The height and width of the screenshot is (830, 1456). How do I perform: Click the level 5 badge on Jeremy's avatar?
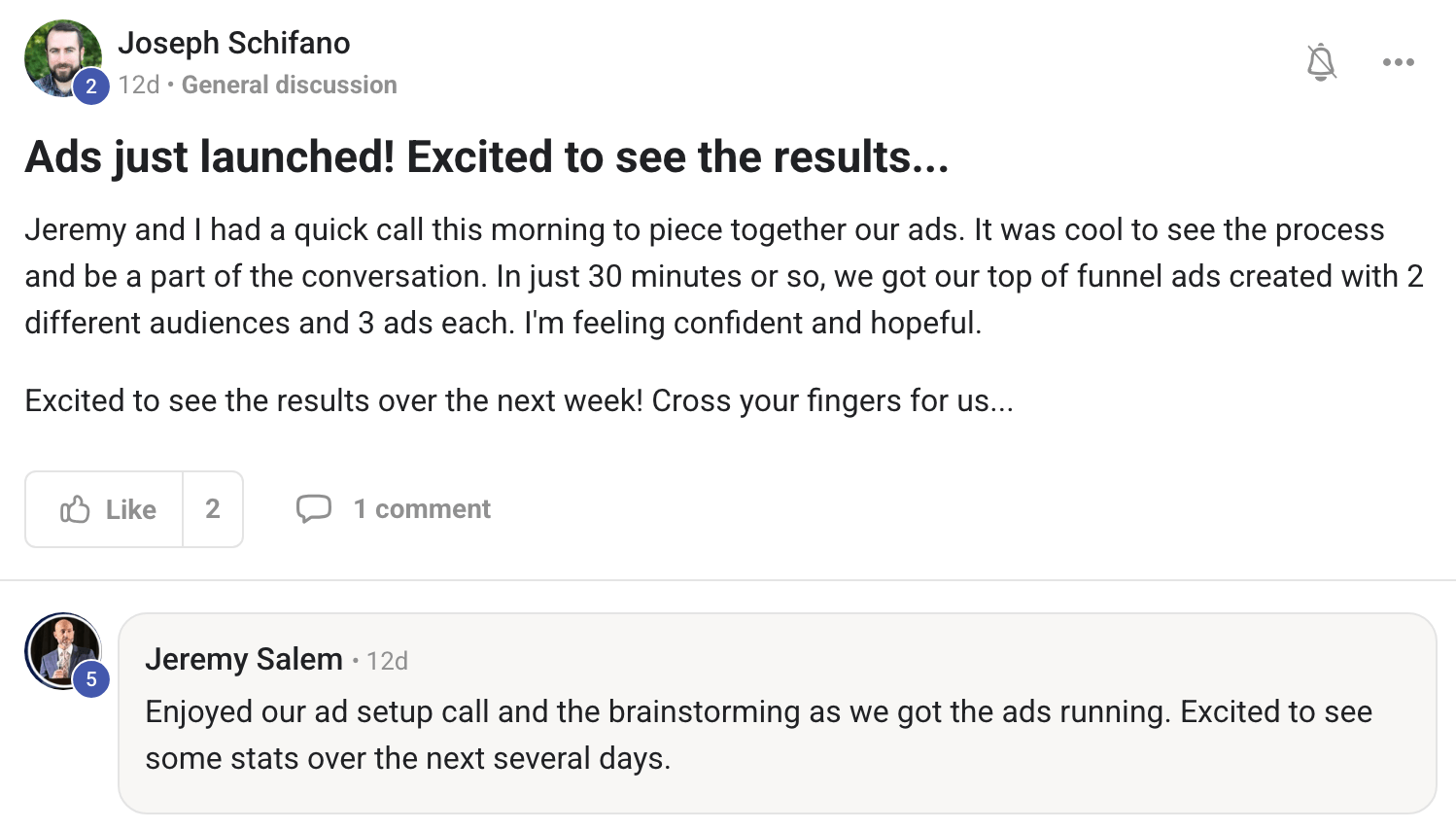91,679
